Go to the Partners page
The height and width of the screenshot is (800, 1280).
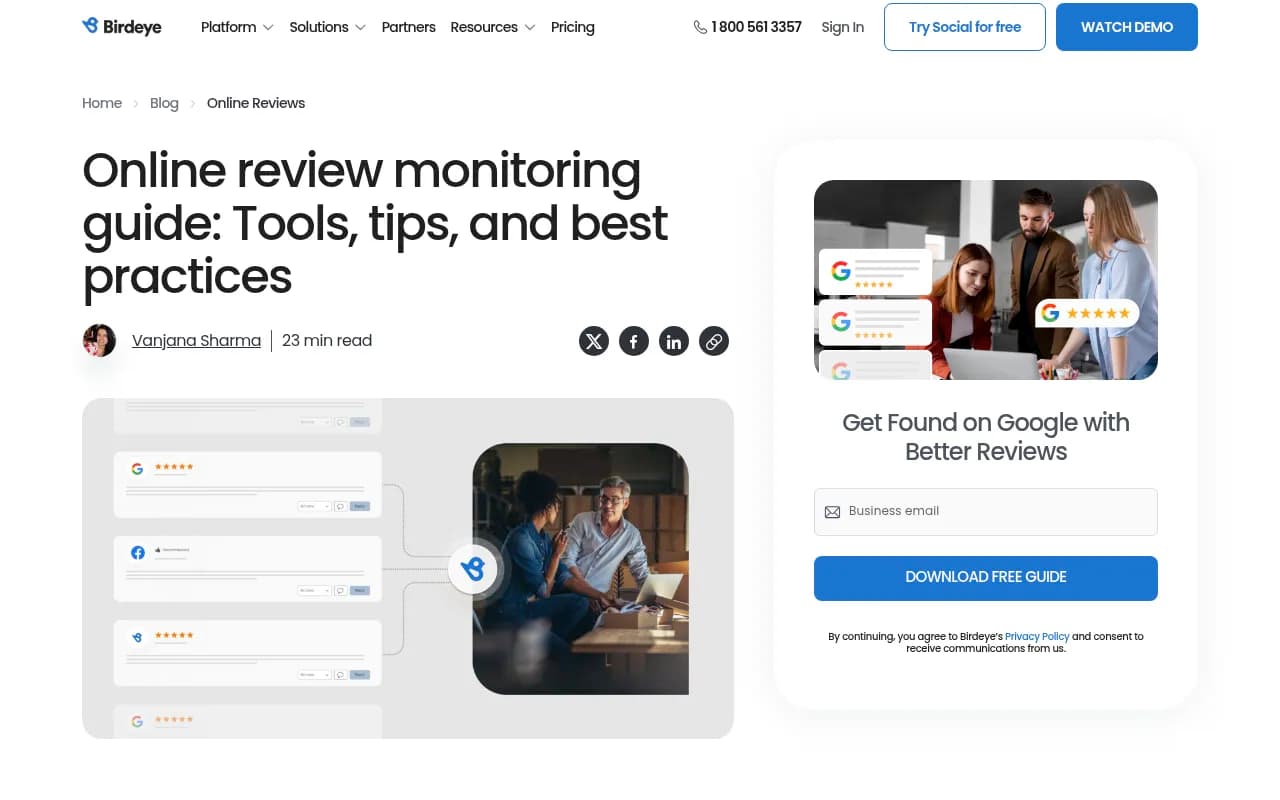408,27
